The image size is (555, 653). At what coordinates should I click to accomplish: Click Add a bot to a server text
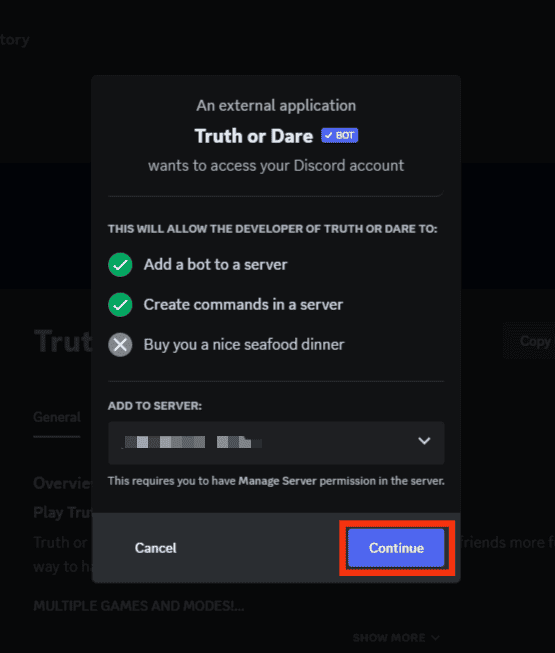(x=215, y=264)
